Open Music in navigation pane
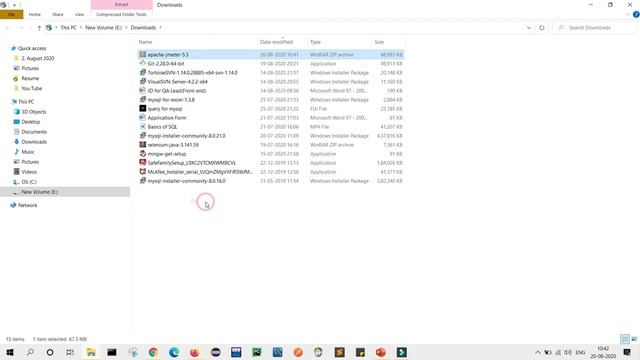 pos(28,152)
